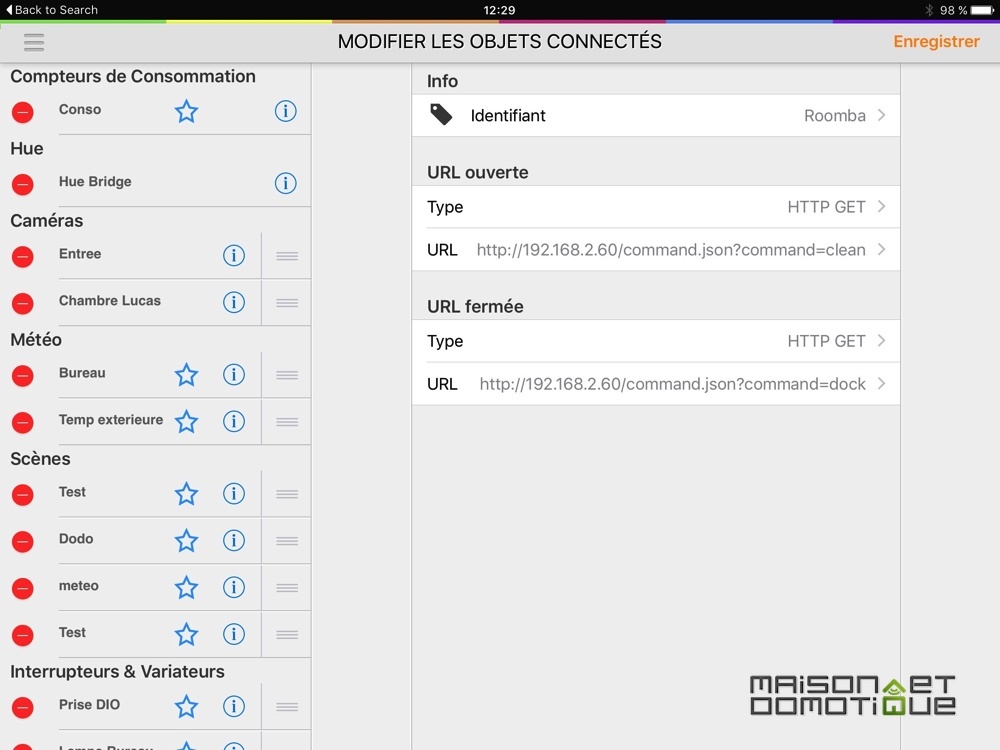Screen dimensions: 1000x750
Task: Select the Conso item label
Action: [80, 109]
